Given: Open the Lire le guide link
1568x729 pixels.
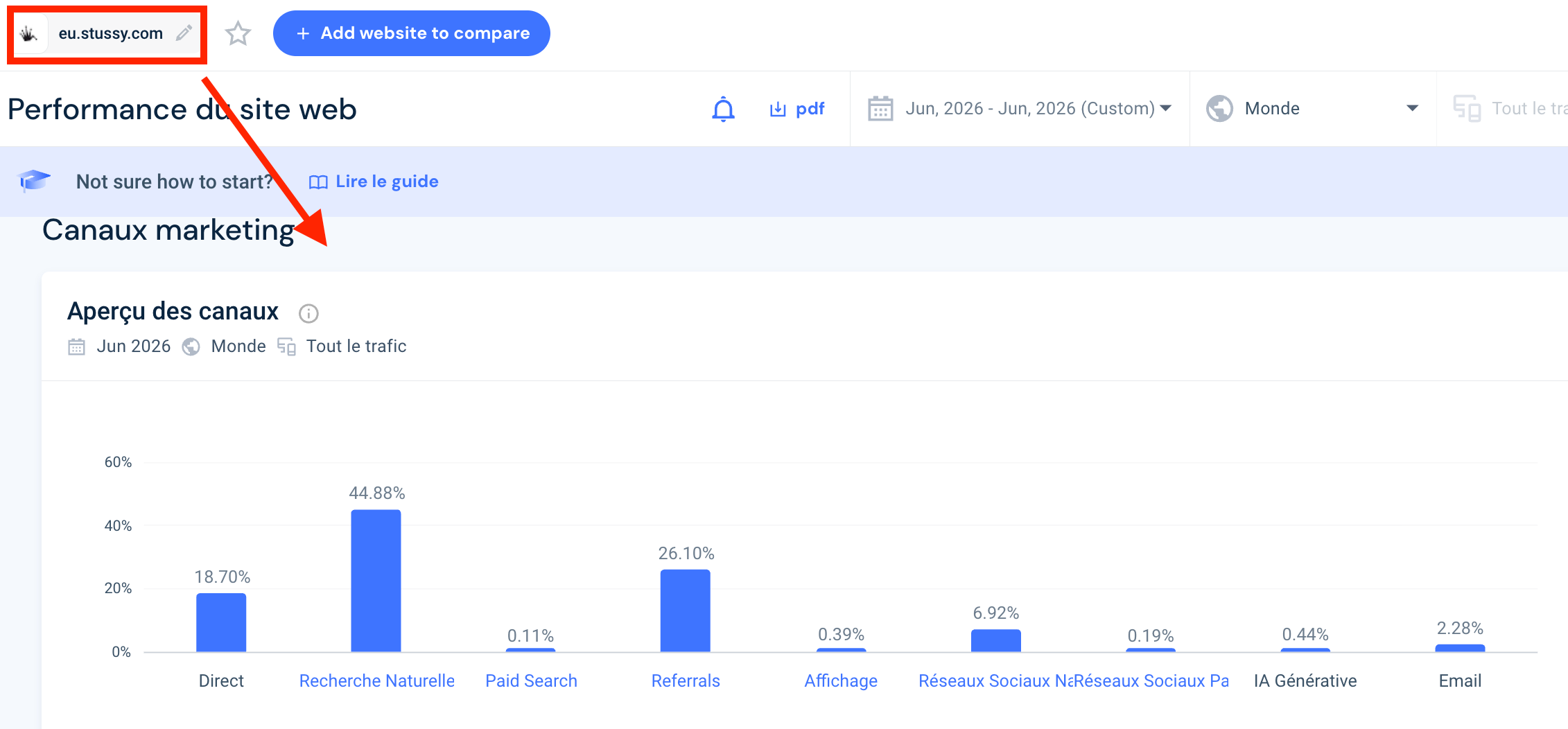Looking at the screenshot, I should pyautogui.click(x=374, y=182).
